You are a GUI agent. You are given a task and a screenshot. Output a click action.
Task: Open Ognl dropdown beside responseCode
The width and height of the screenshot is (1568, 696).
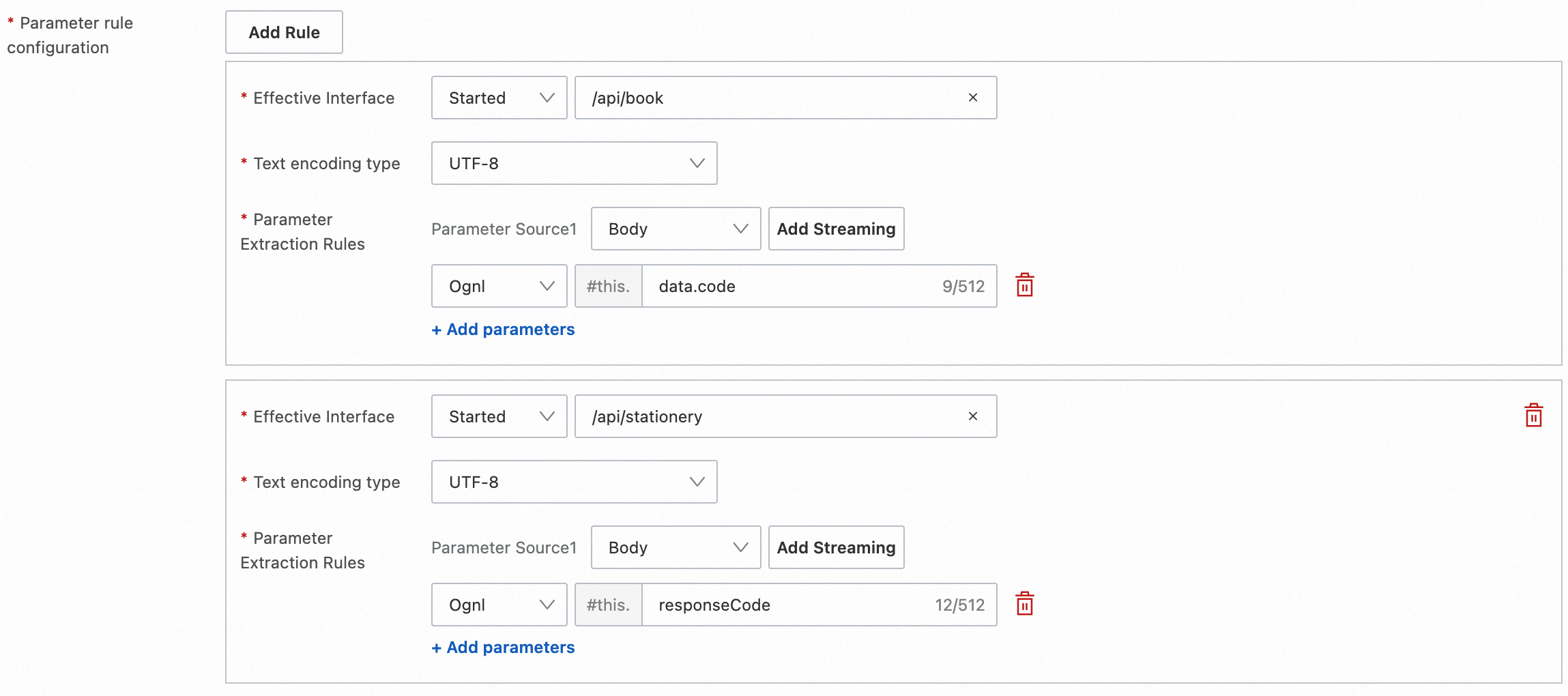click(x=499, y=605)
